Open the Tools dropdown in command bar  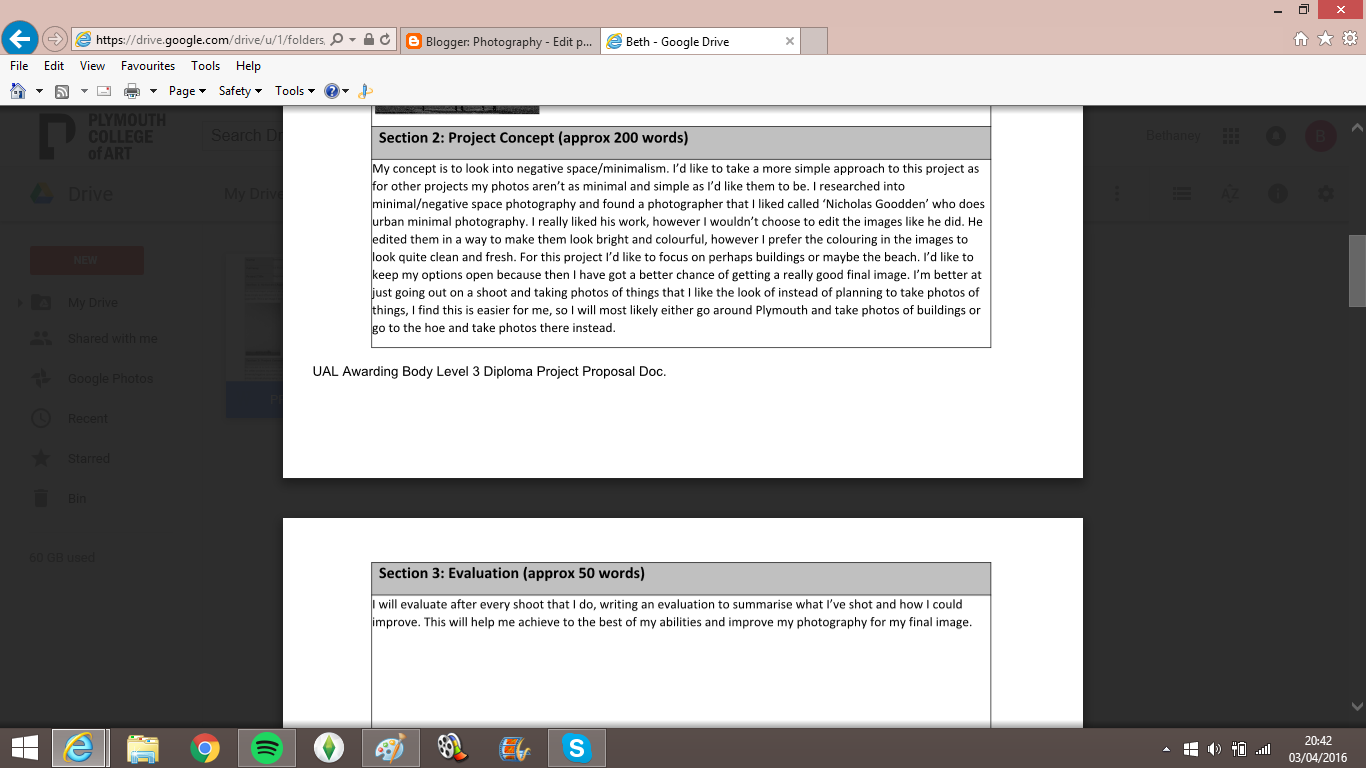click(x=295, y=91)
